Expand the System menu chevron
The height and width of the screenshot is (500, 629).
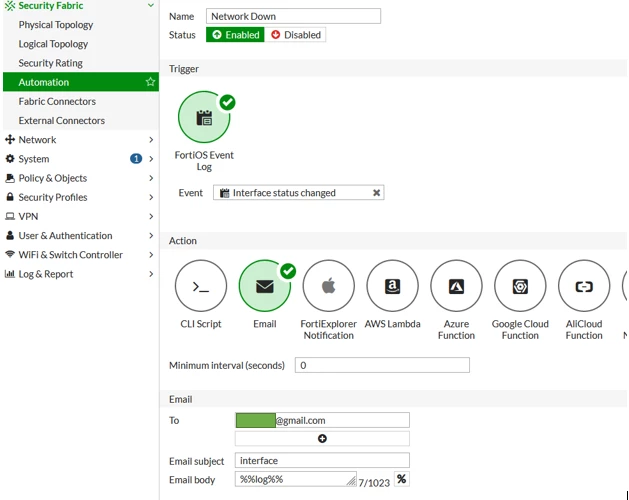point(151,159)
